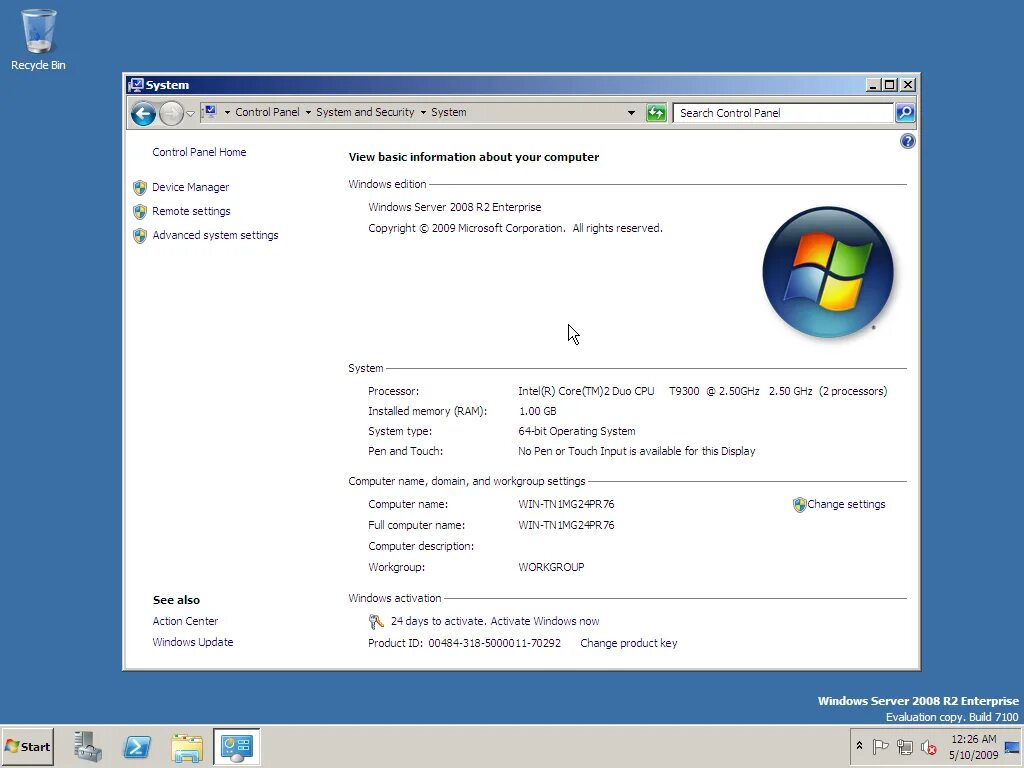
Task: Select Control Panel in the breadcrumb
Action: (x=267, y=112)
